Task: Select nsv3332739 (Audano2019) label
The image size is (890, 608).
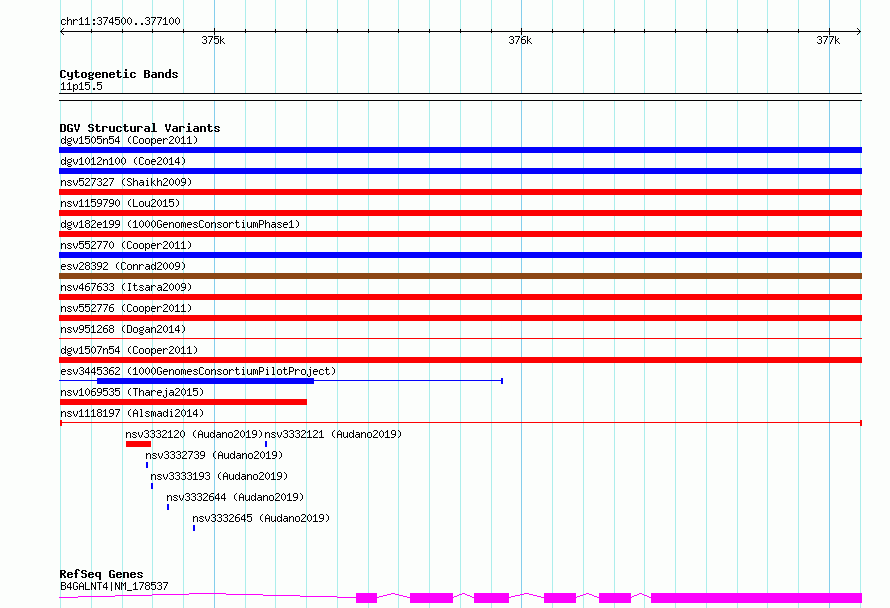Action: click(x=214, y=455)
